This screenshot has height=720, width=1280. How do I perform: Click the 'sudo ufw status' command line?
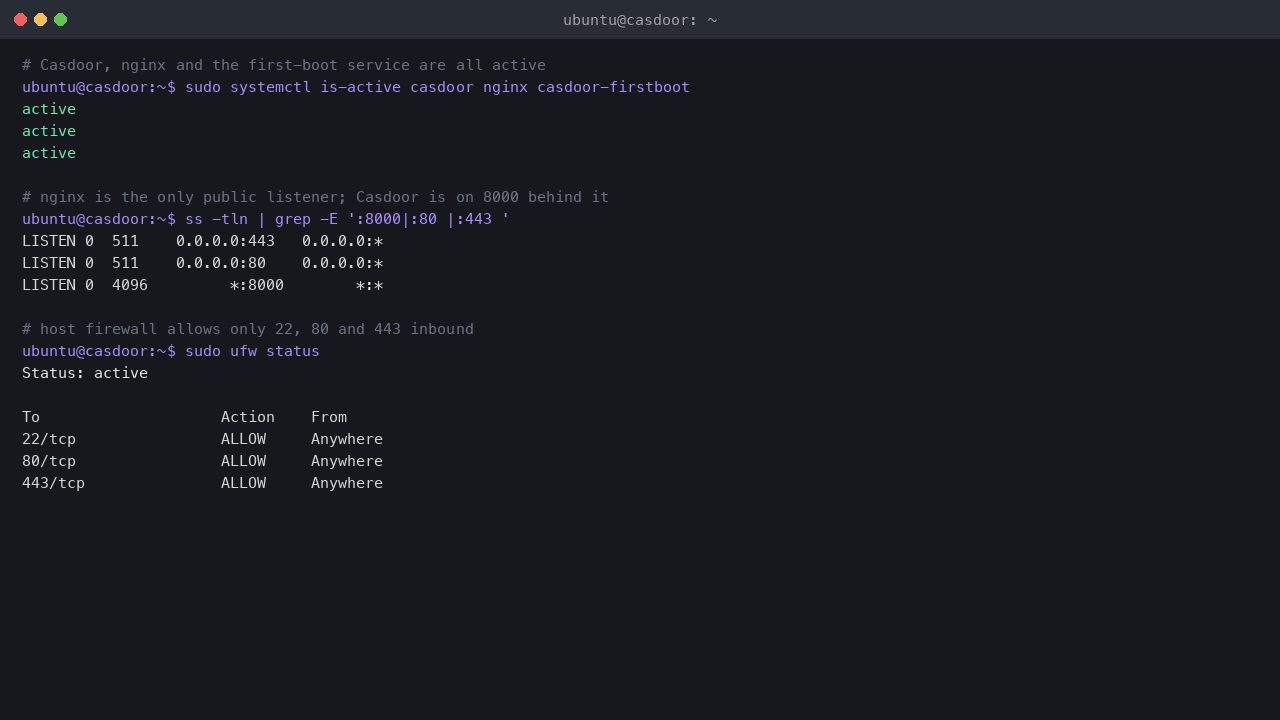[171, 351]
